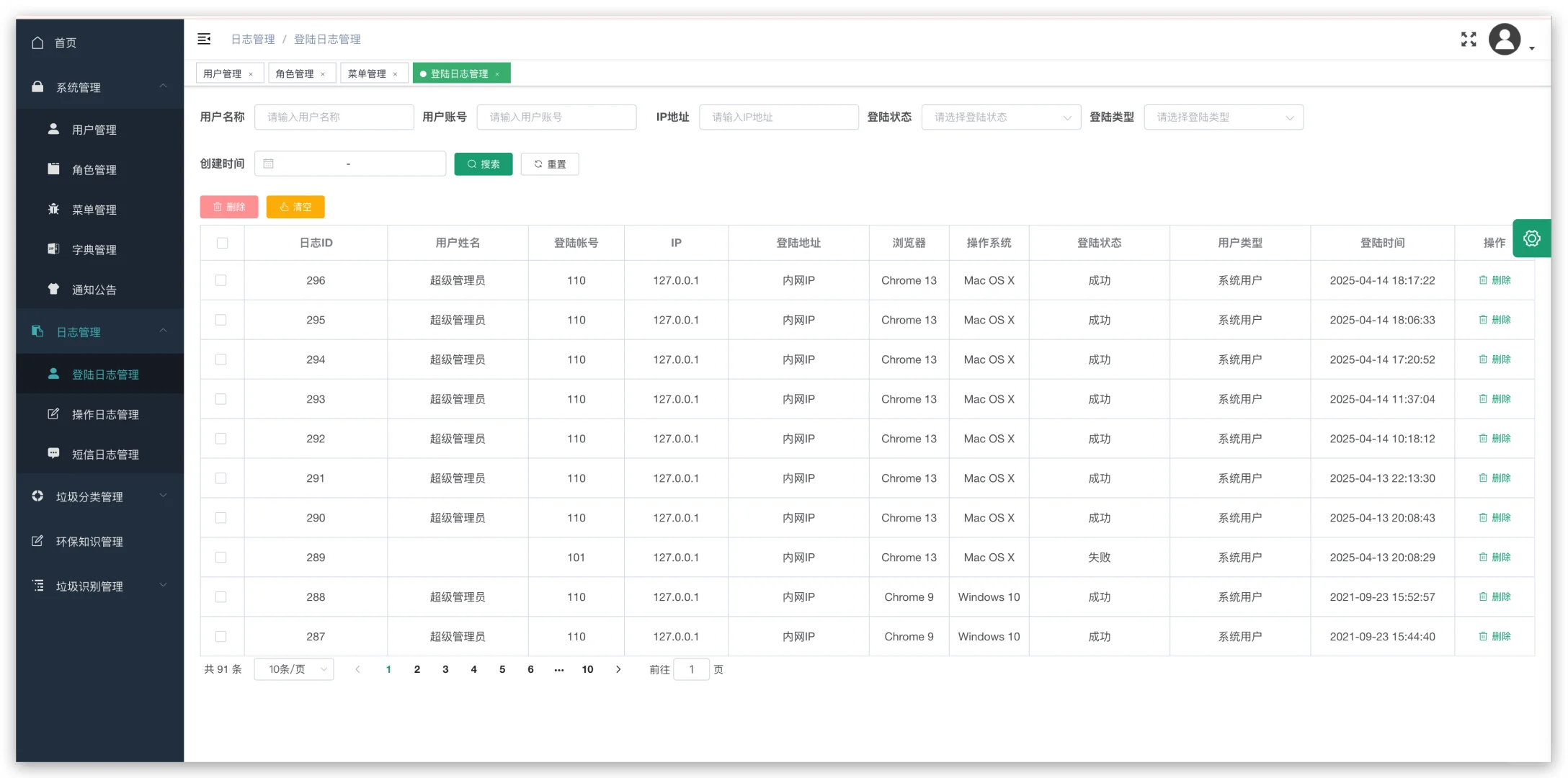Click the 菜单管理 bug icon
The image size is (1568, 778).
53,209
